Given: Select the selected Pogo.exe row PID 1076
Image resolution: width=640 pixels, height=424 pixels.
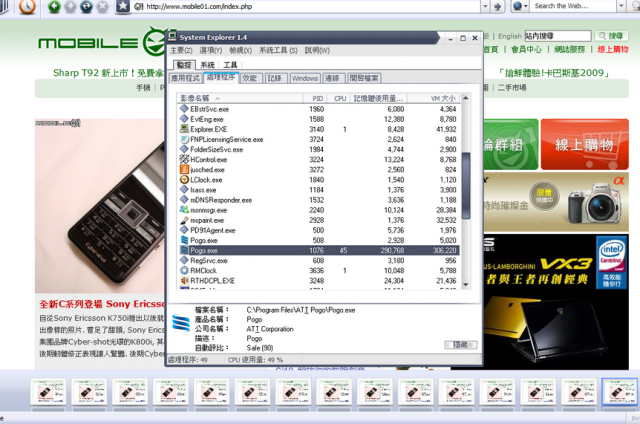Looking at the screenshot, I should [x=319, y=250].
